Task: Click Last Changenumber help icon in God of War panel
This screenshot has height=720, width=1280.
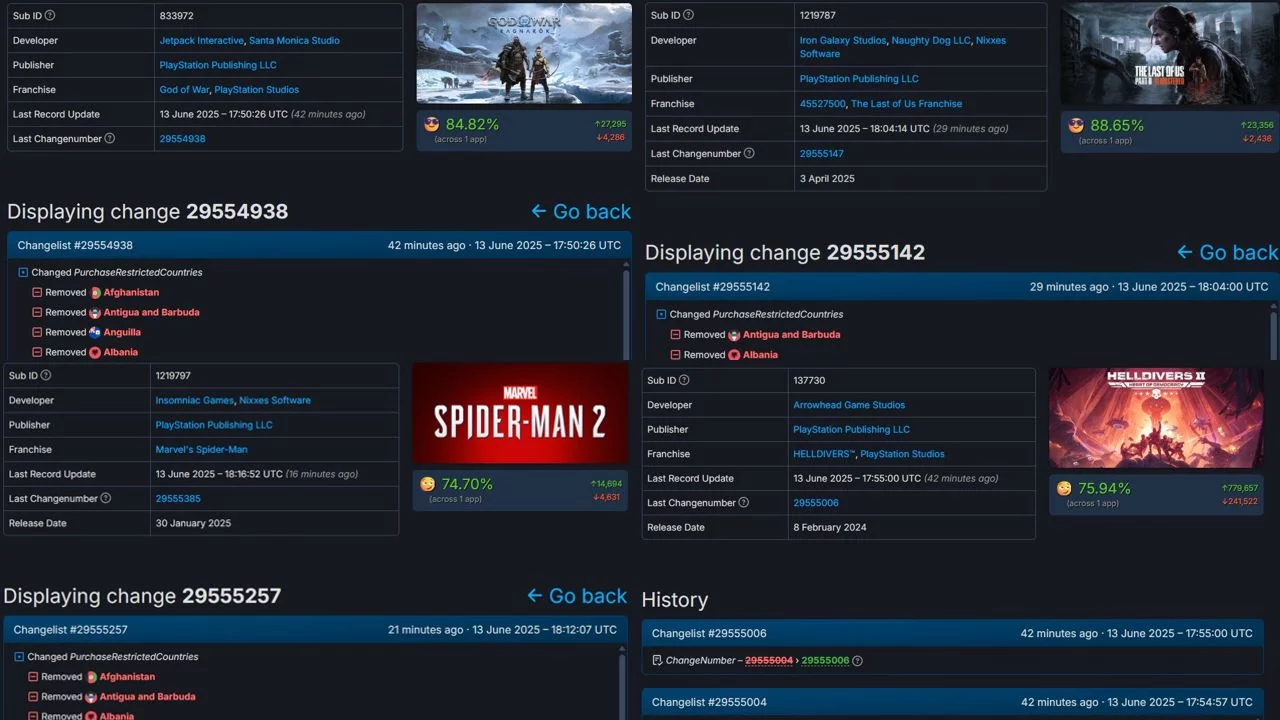Action: [x=110, y=139]
